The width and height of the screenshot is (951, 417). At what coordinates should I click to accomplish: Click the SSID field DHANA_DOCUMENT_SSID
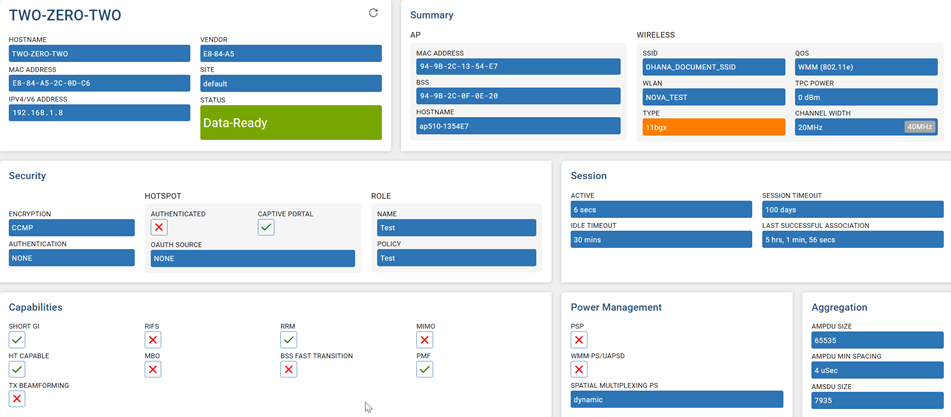pyautogui.click(x=714, y=67)
